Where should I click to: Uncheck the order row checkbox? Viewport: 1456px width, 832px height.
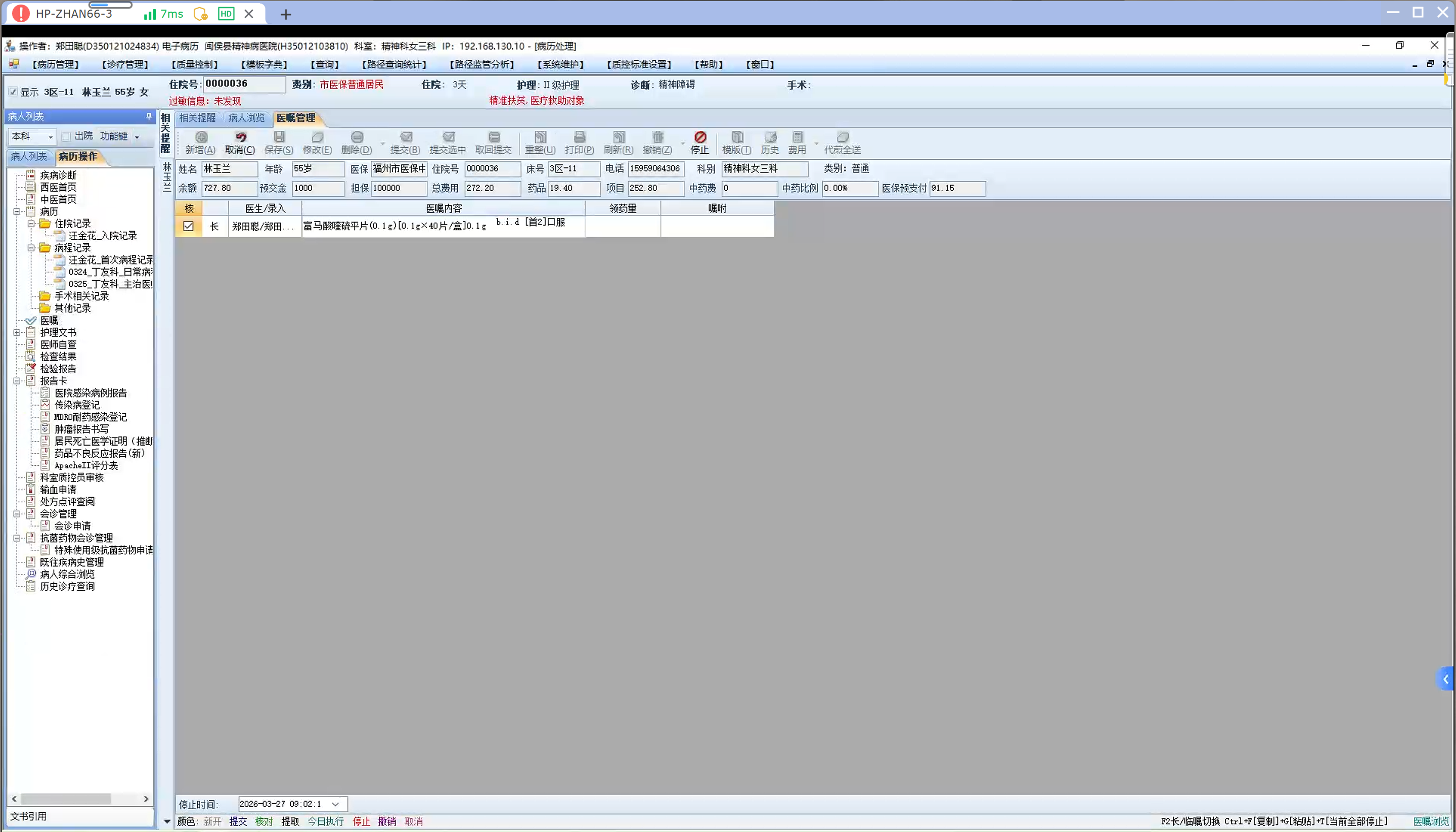[x=189, y=226]
